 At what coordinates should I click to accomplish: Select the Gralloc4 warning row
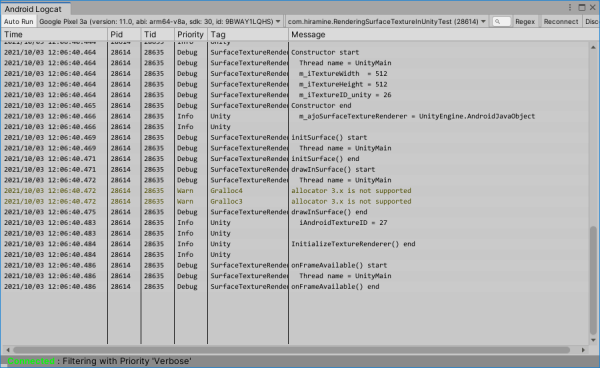pos(295,191)
